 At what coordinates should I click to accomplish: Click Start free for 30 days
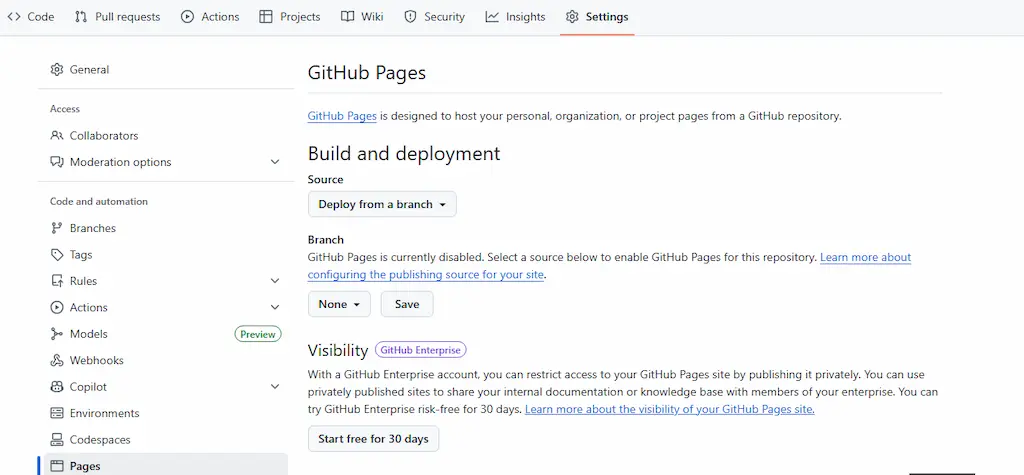coord(374,439)
